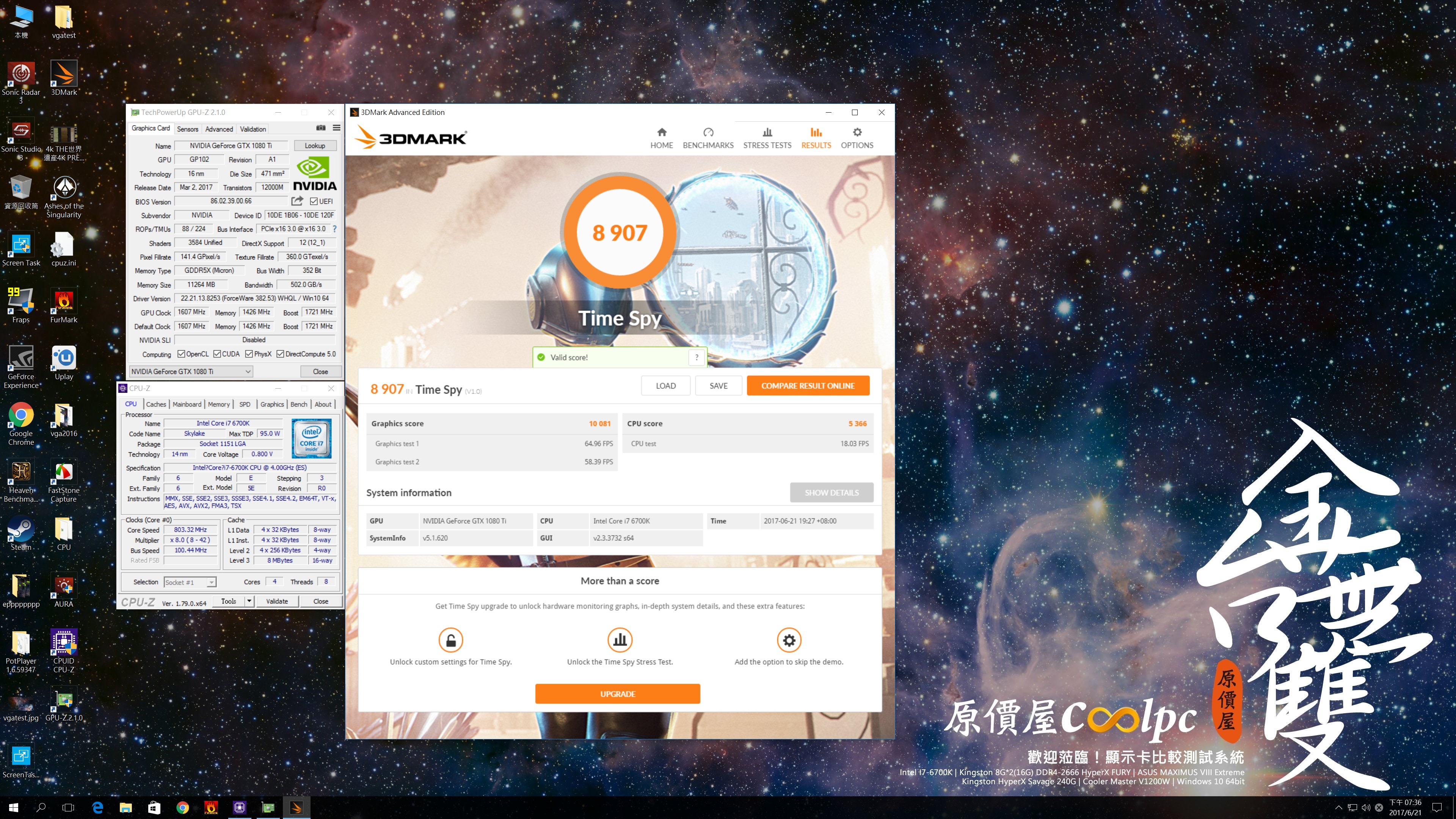Viewport: 1456px width, 819px height.
Task: Click the BIOS share/export icon in GPU-Z
Action: click(x=297, y=201)
